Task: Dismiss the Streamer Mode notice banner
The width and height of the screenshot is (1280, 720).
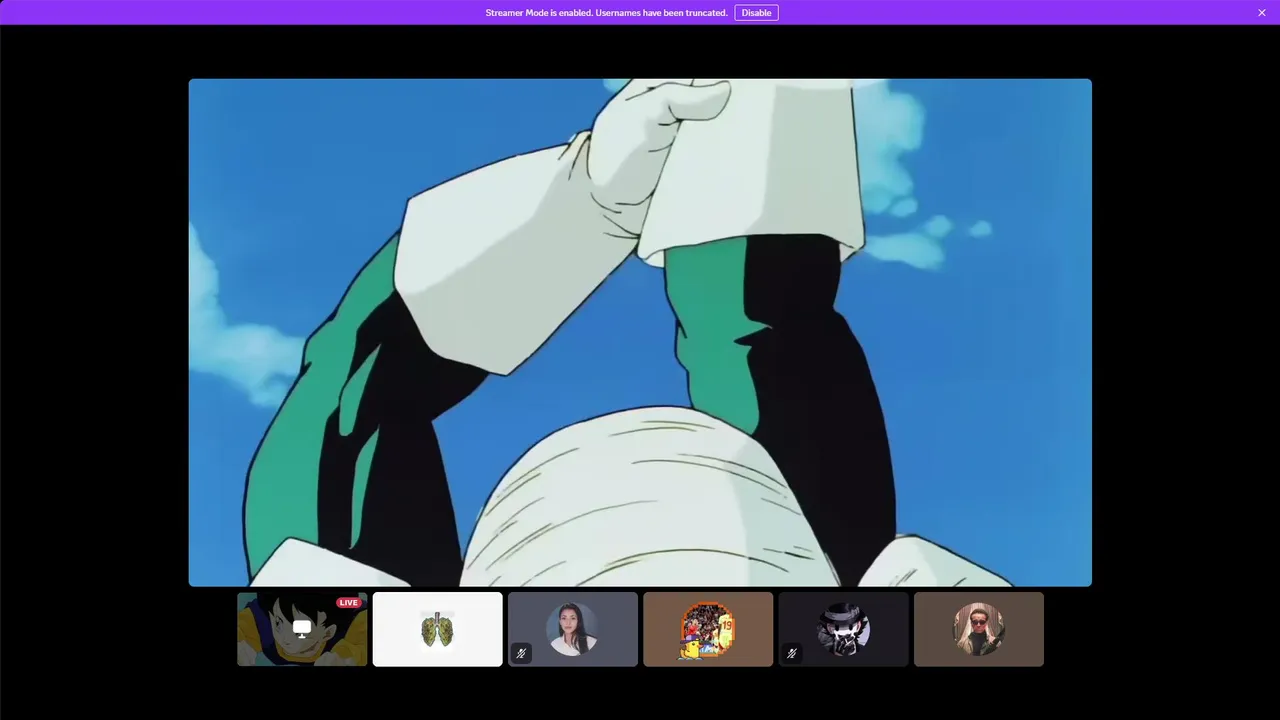Action: [x=1262, y=13]
